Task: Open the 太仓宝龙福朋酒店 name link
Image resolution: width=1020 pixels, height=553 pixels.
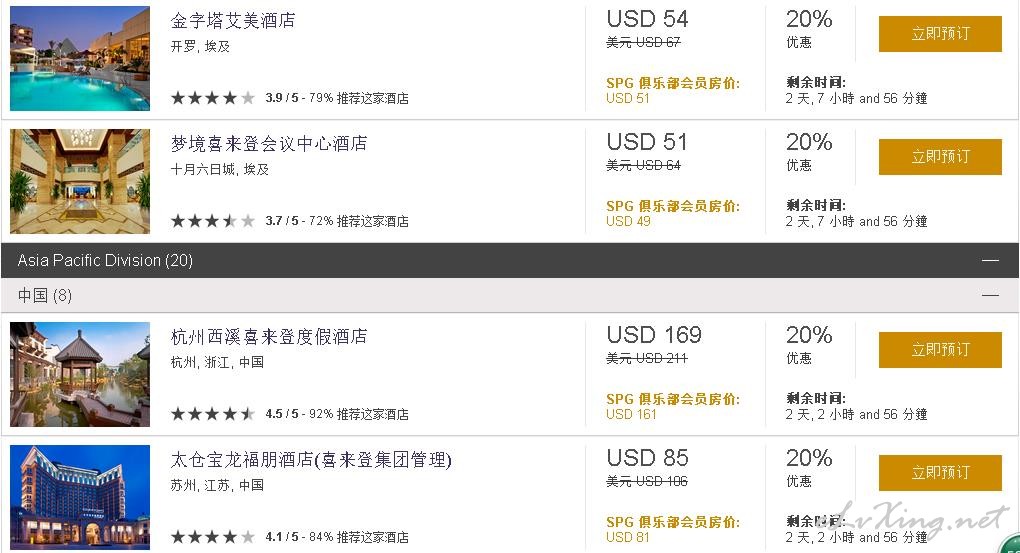Action: [x=311, y=460]
